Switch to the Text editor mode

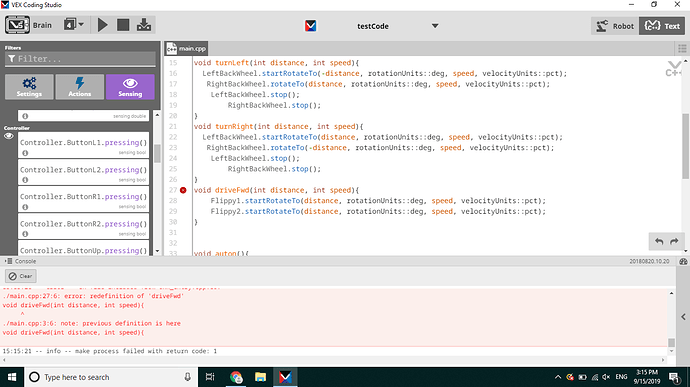click(662, 26)
